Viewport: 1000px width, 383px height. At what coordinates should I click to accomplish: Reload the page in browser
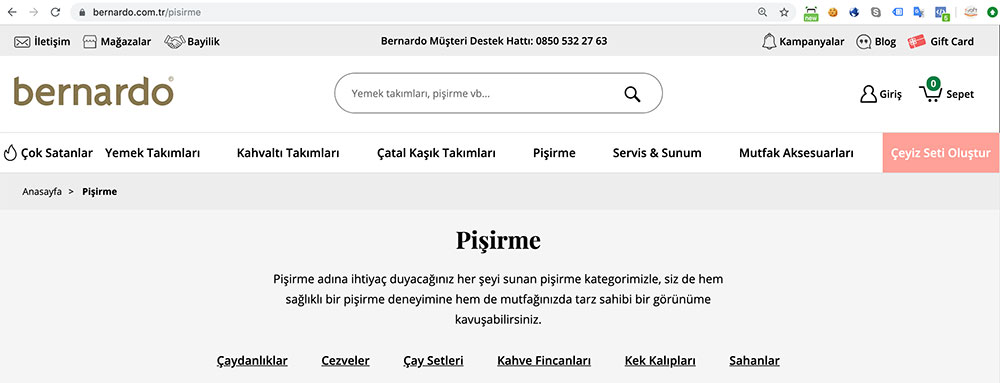[55, 11]
